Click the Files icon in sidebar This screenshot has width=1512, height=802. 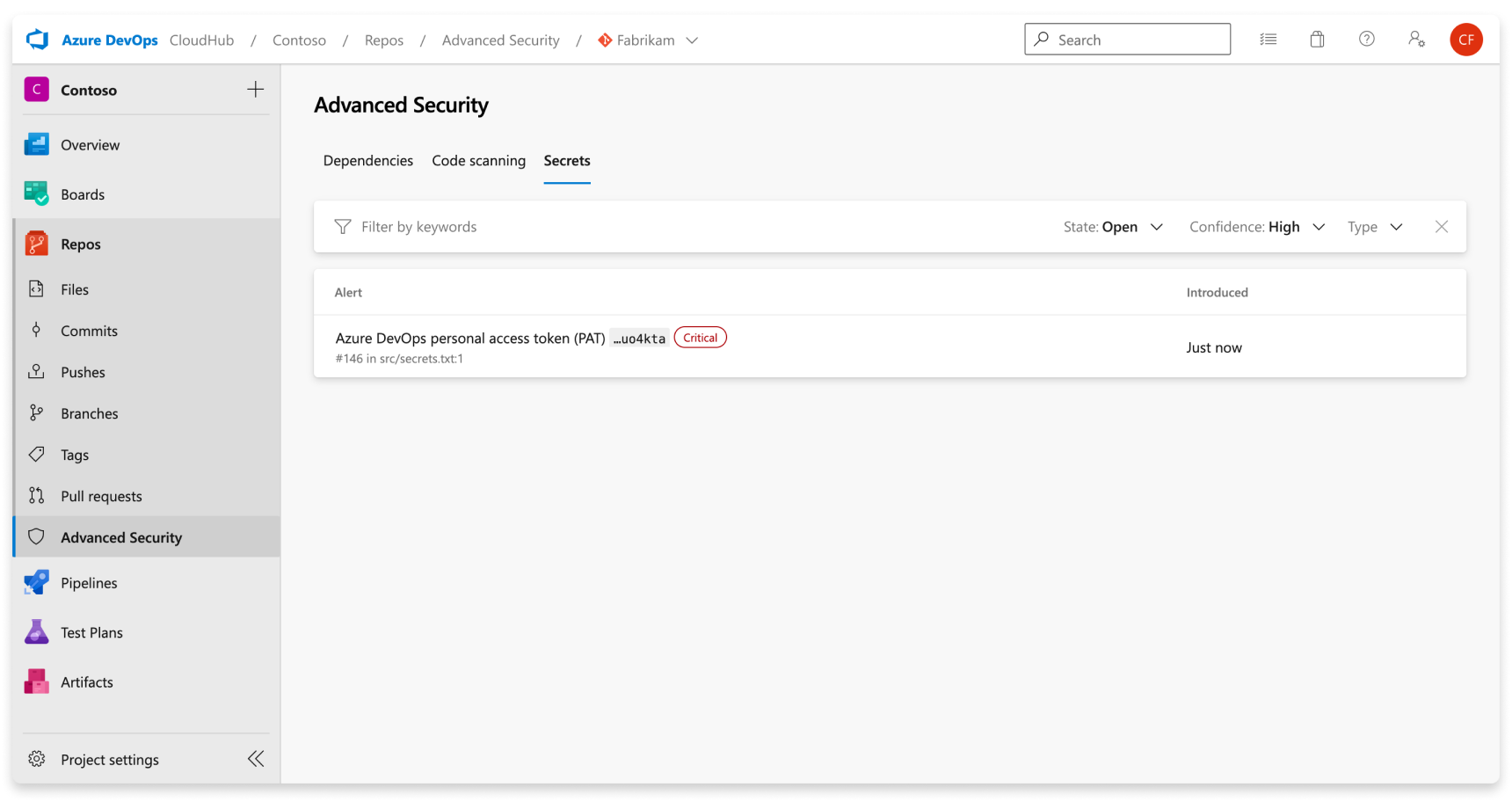[36, 288]
